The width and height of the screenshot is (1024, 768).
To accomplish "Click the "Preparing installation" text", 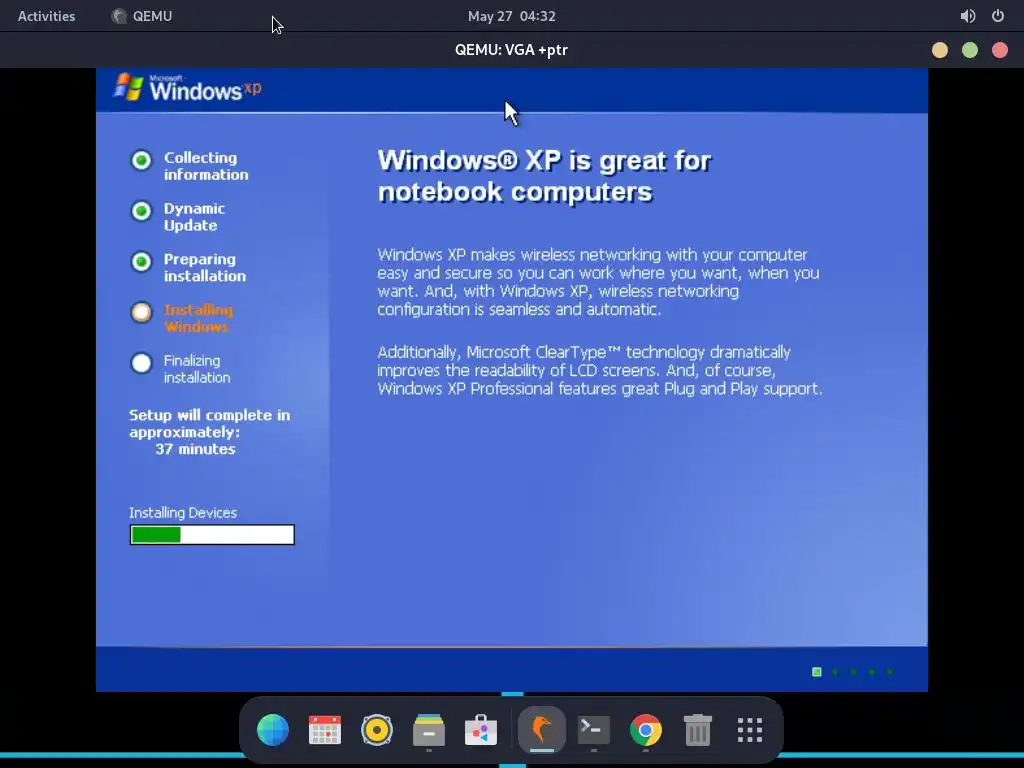I will pyautogui.click(x=204, y=267).
